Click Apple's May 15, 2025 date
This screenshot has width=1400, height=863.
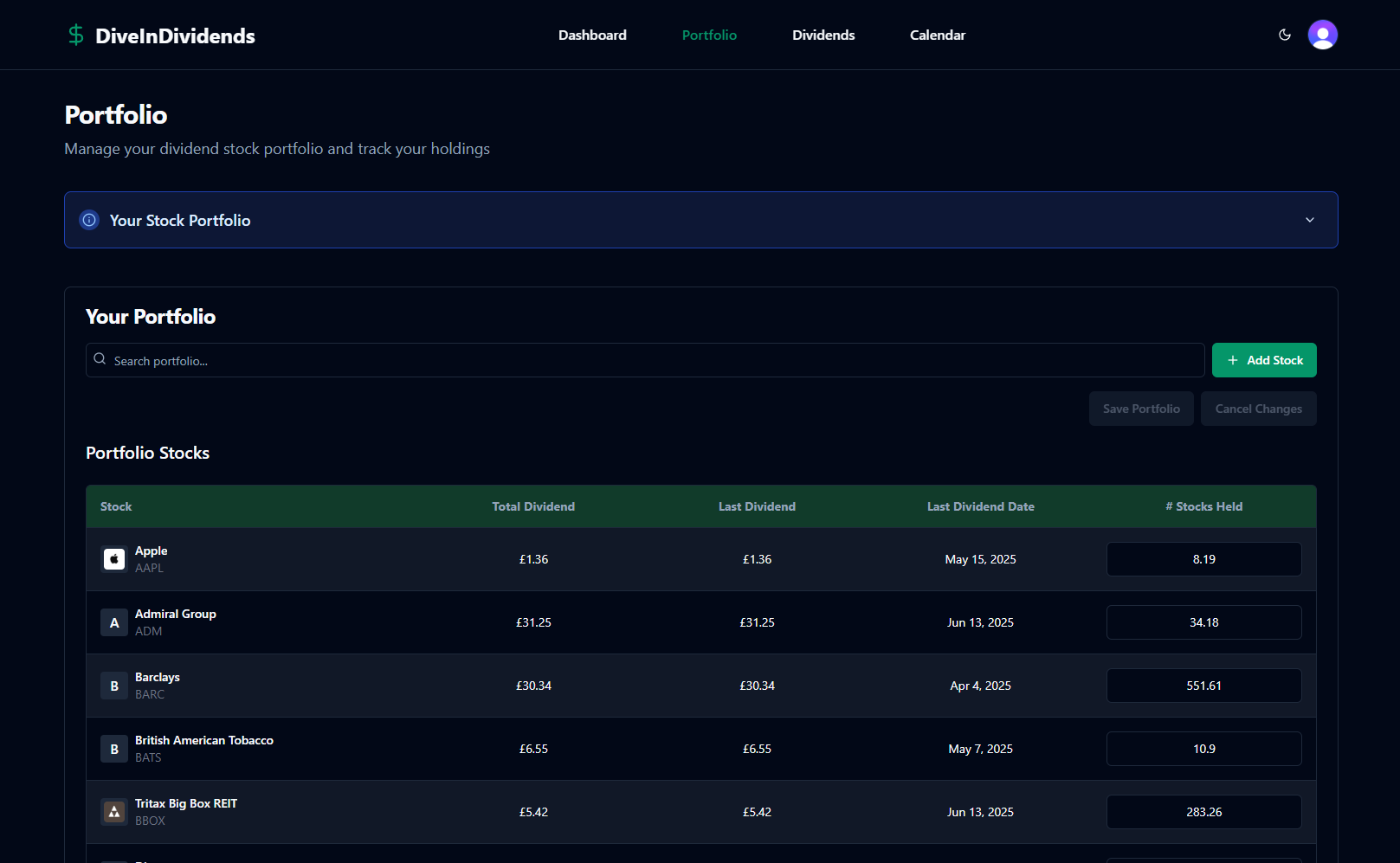click(x=981, y=559)
